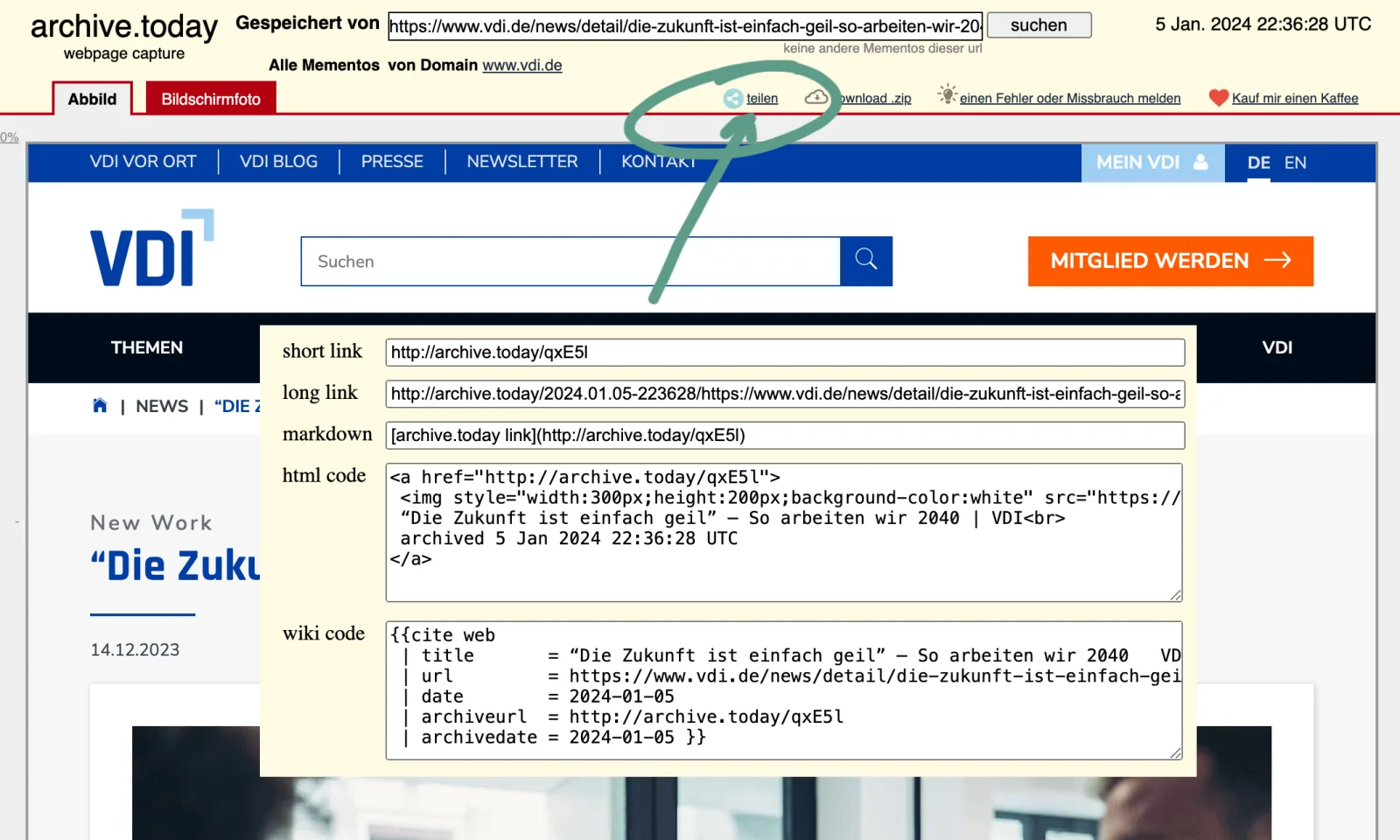Click the lightbulb report icon
1400x840 pixels.
click(x=948, y=94)
